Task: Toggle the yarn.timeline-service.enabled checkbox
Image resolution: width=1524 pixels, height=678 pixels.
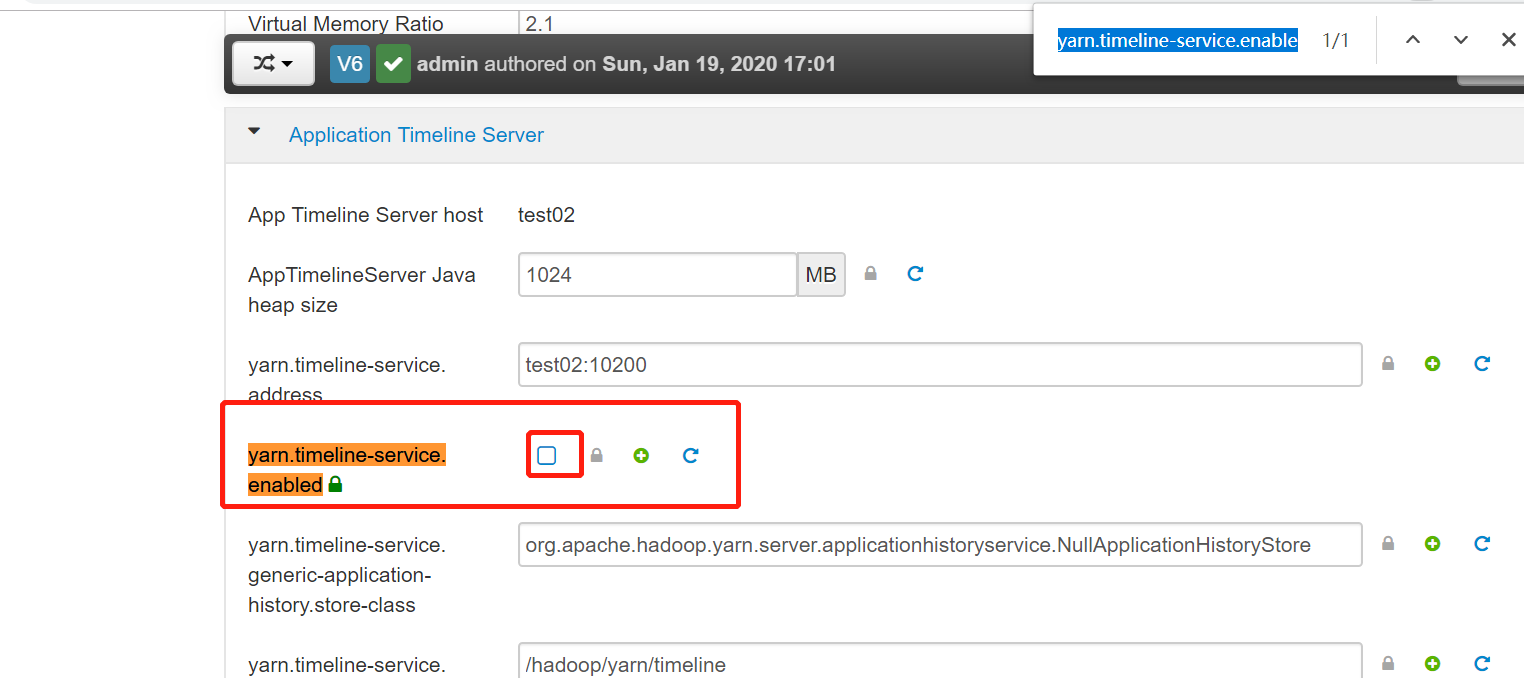Action: (x=547, y=456)
